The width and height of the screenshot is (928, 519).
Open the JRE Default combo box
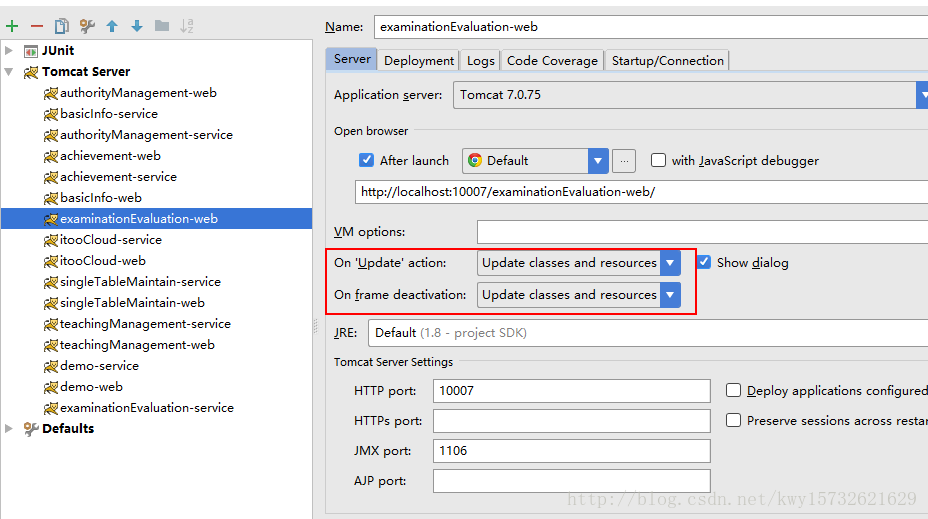647,333
